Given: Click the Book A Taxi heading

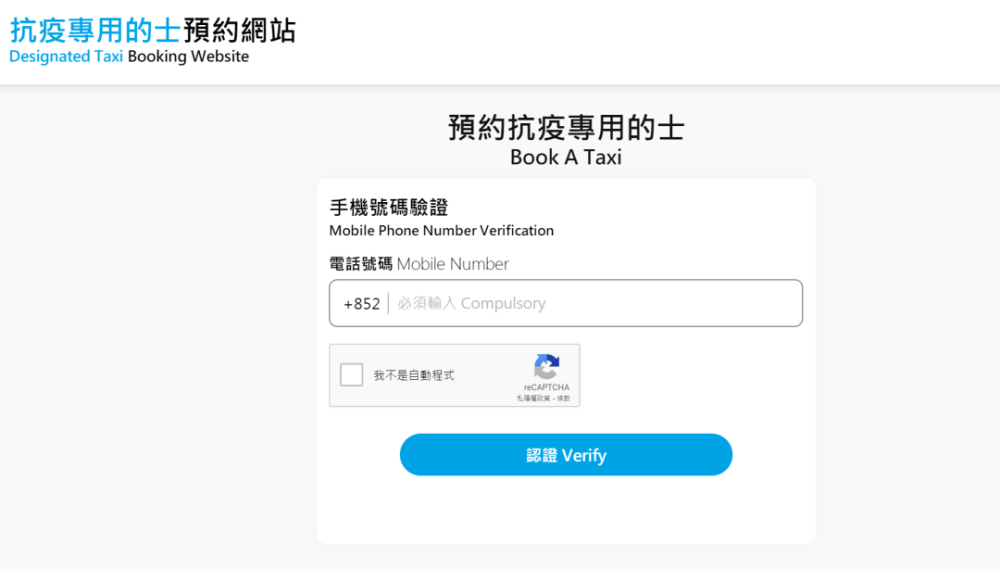Looking at the screenshot, I should (x=566, y=157).
